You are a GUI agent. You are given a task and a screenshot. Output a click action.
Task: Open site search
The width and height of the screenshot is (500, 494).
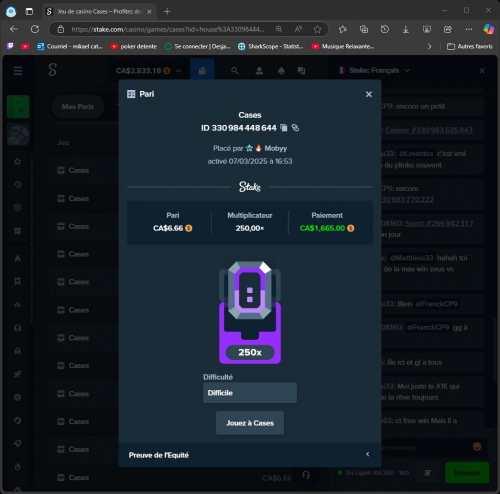coord(235,71)
